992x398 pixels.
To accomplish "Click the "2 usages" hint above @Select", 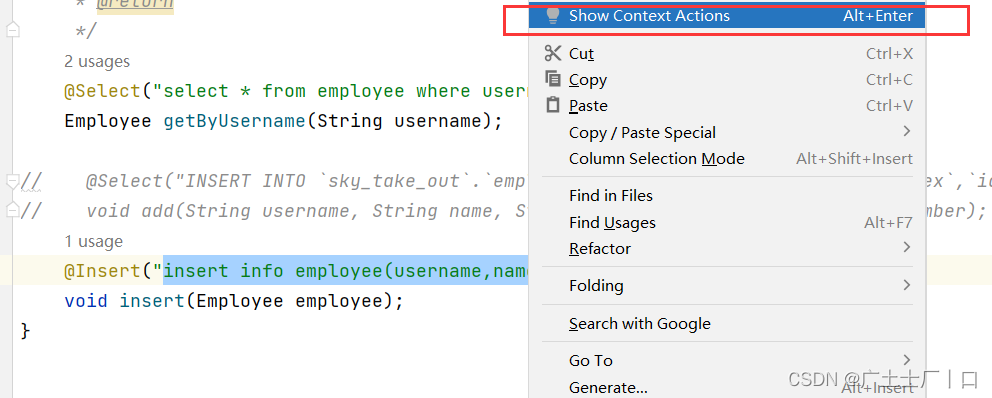I will (97, 61).
